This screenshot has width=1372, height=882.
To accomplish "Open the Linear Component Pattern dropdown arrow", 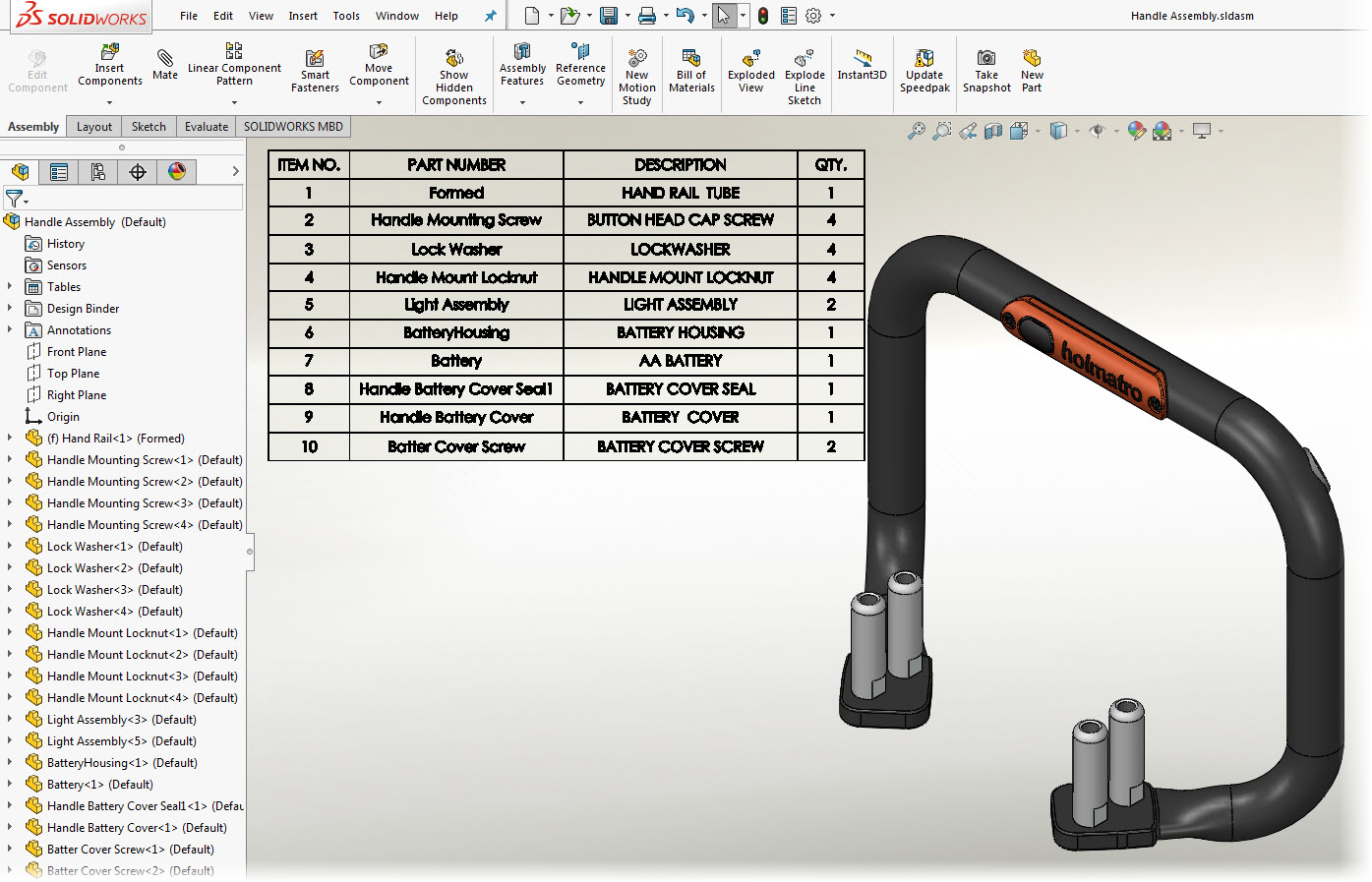I will 234,102.
